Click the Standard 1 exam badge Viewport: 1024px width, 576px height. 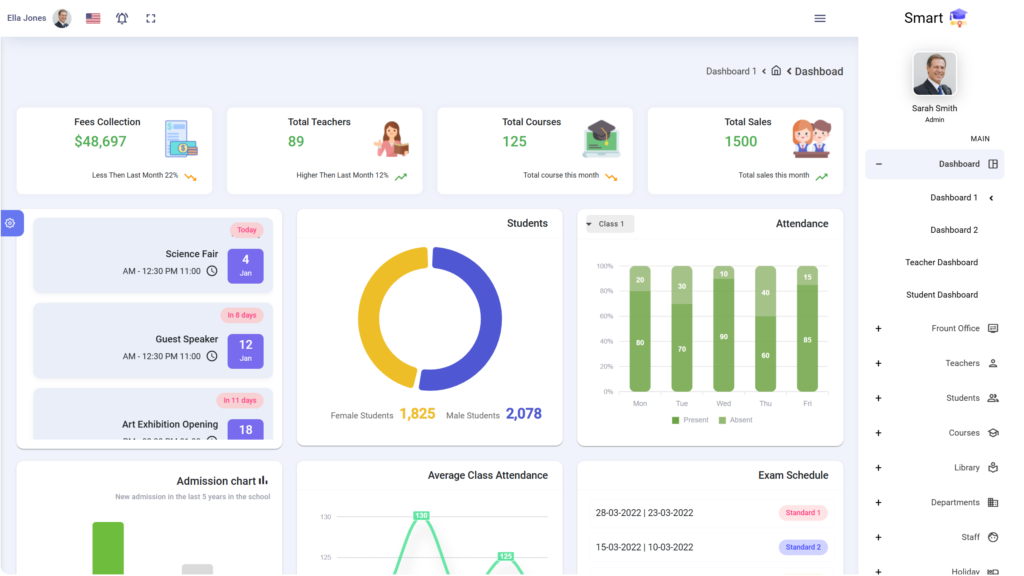click(x=803, y=513)
